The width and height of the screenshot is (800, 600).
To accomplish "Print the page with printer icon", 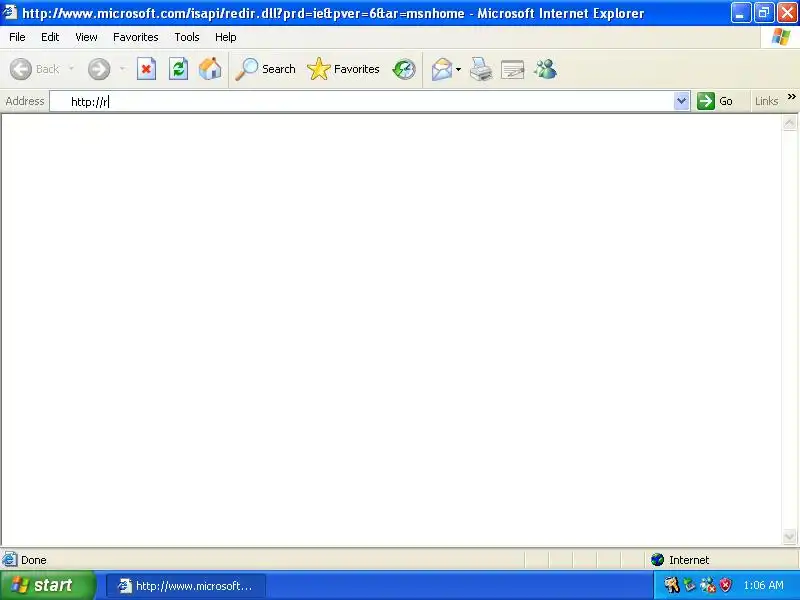I will pyautogui.click(x=481, y=69).
